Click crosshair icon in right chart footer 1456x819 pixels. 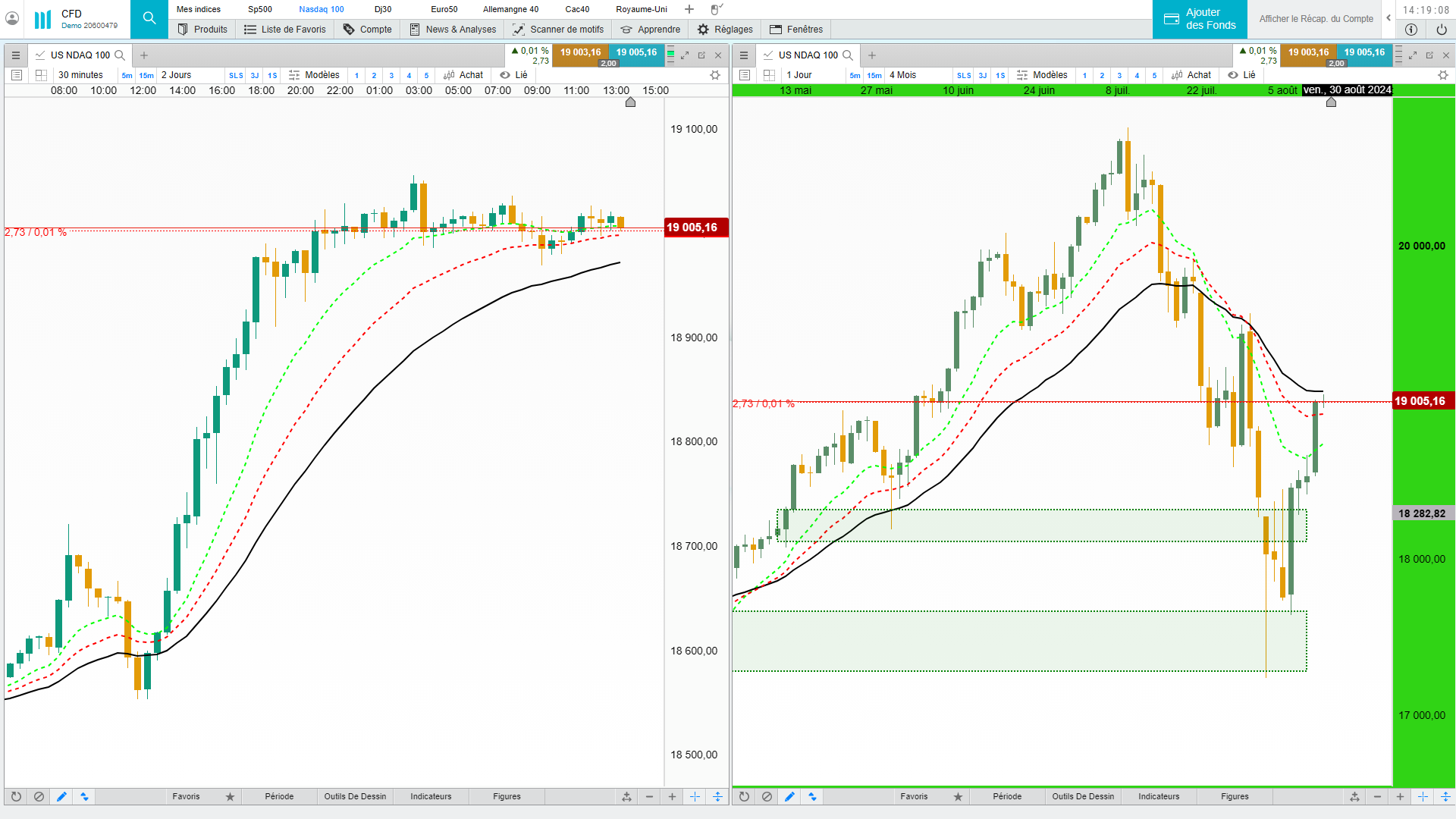1423,796
